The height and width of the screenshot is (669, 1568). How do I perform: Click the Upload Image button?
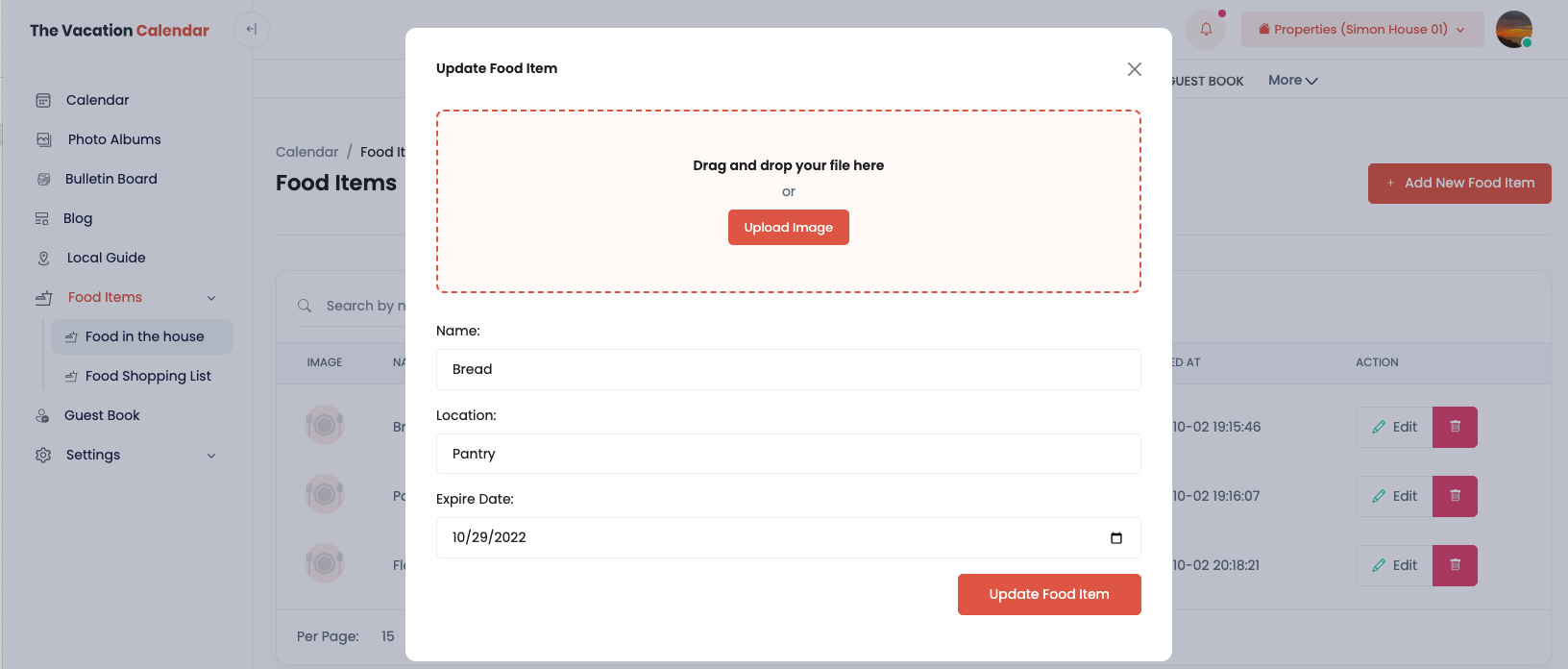tap(788, 228)
